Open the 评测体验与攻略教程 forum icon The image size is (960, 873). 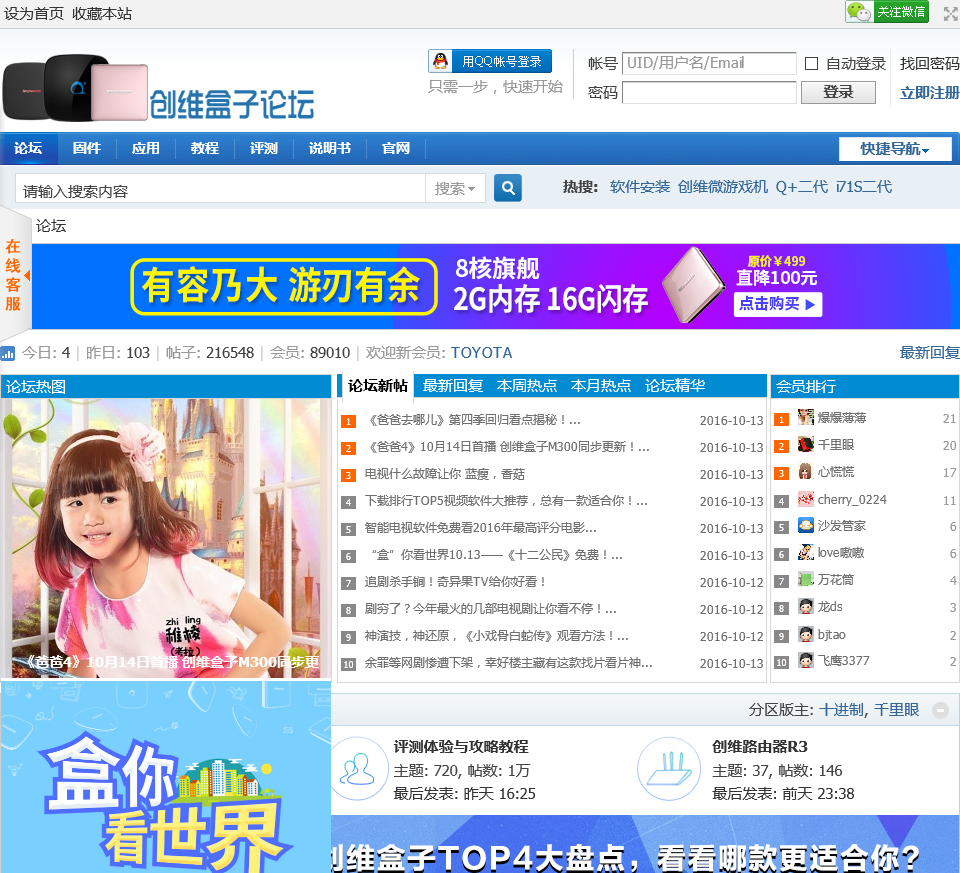(x=358, y=769)
